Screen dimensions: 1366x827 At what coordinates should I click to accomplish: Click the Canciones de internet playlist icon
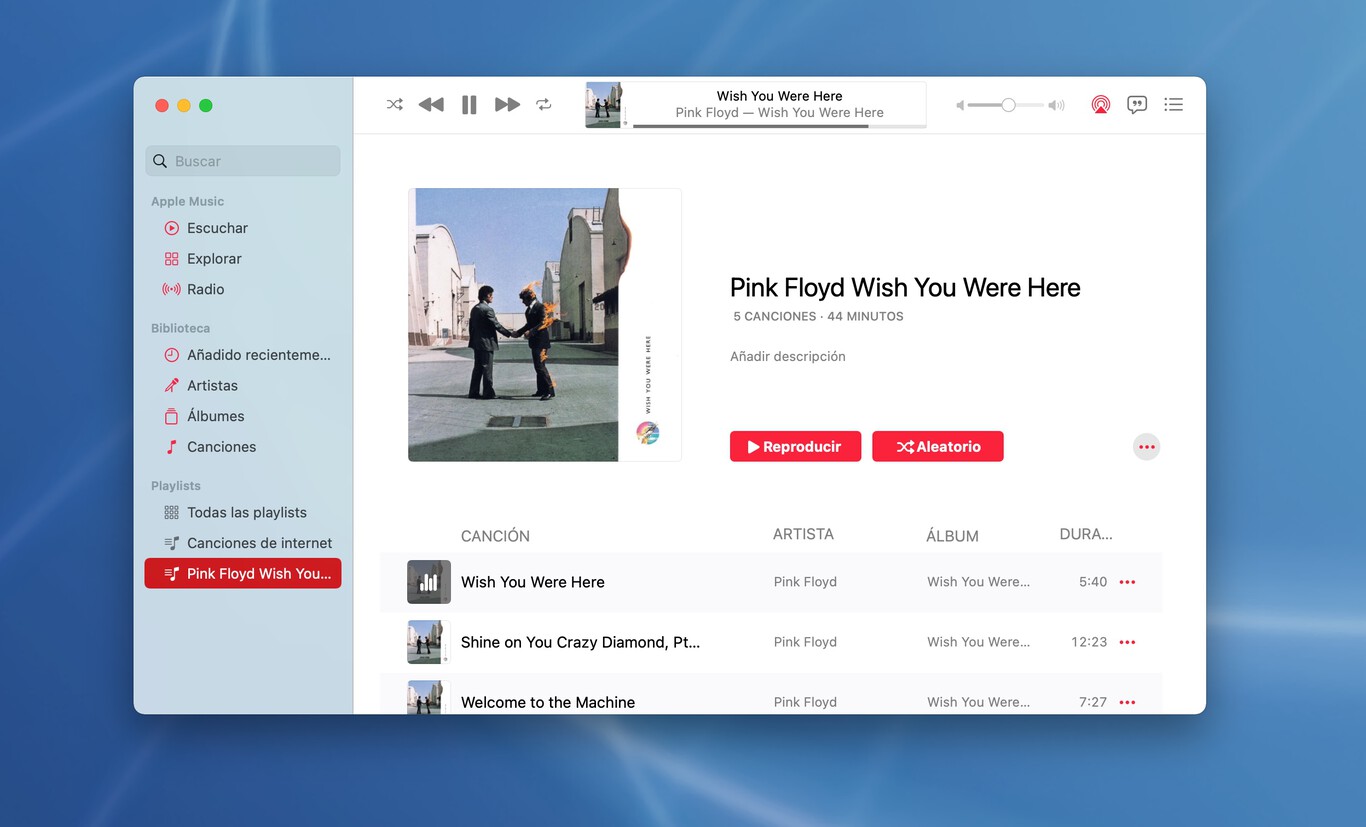coord(172,543)
